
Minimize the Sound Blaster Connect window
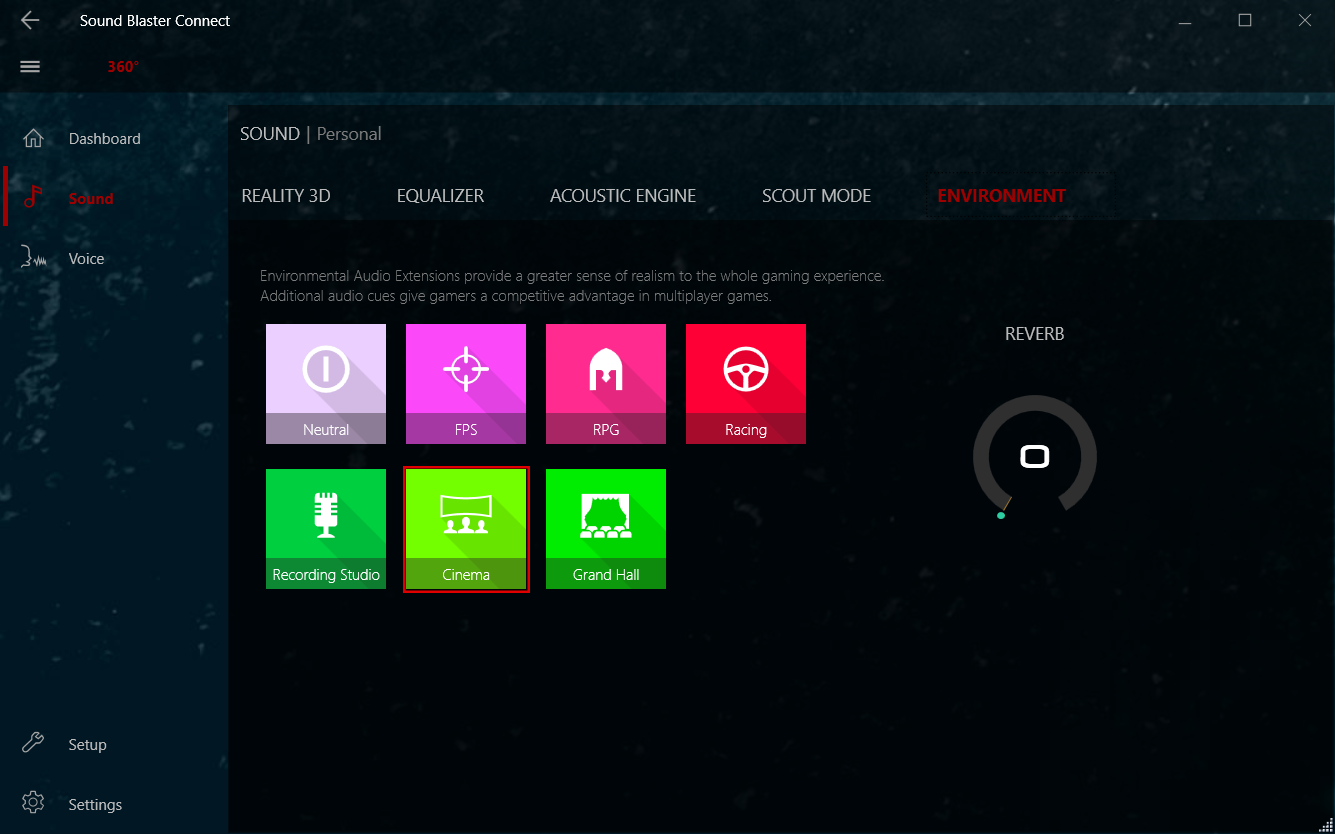pyautogui.click(x=1184, y=20)
